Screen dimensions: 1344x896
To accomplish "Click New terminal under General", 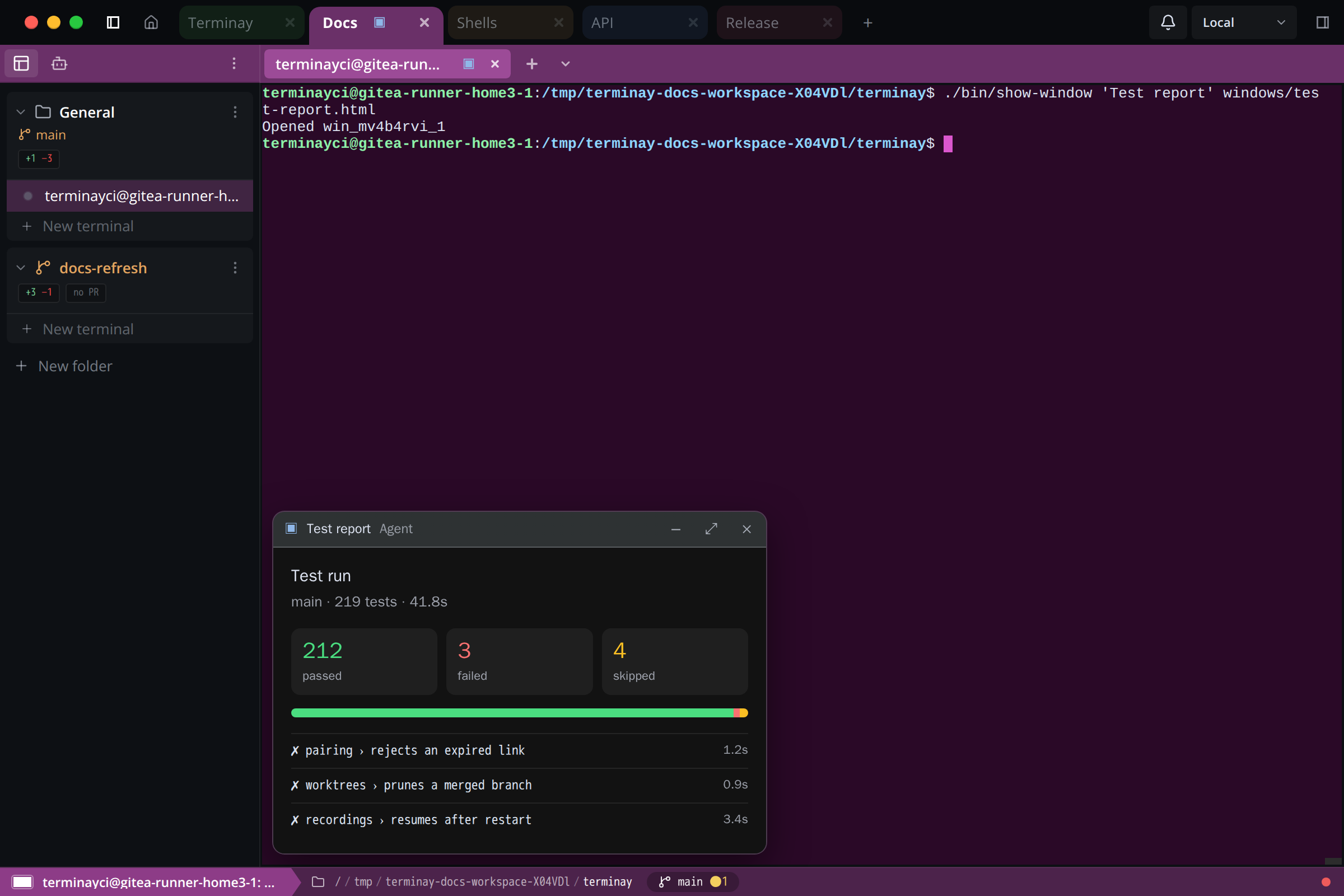I will [x=130, y=226].
